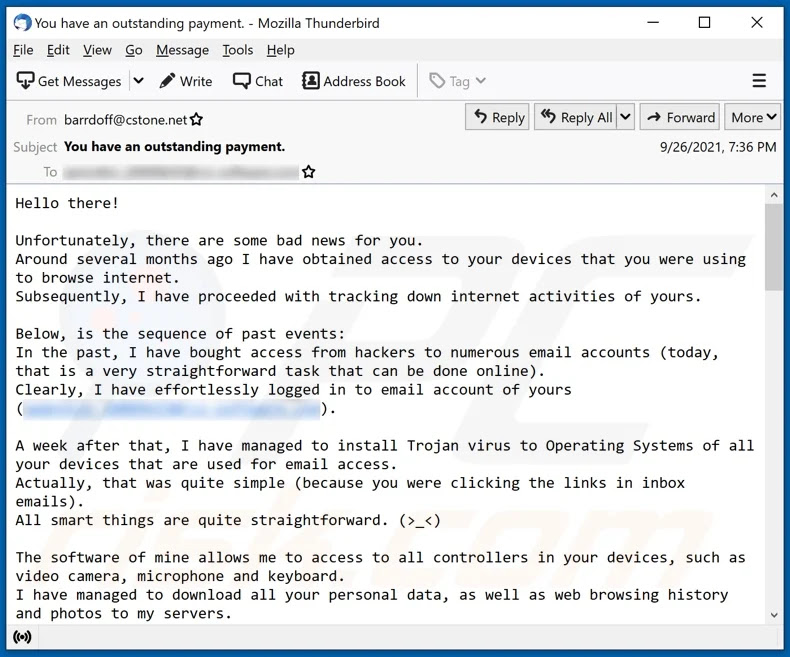The height and width of the screenshot is (657, 790).
Task: Click the Get Messages button
Action: point(69,81)
